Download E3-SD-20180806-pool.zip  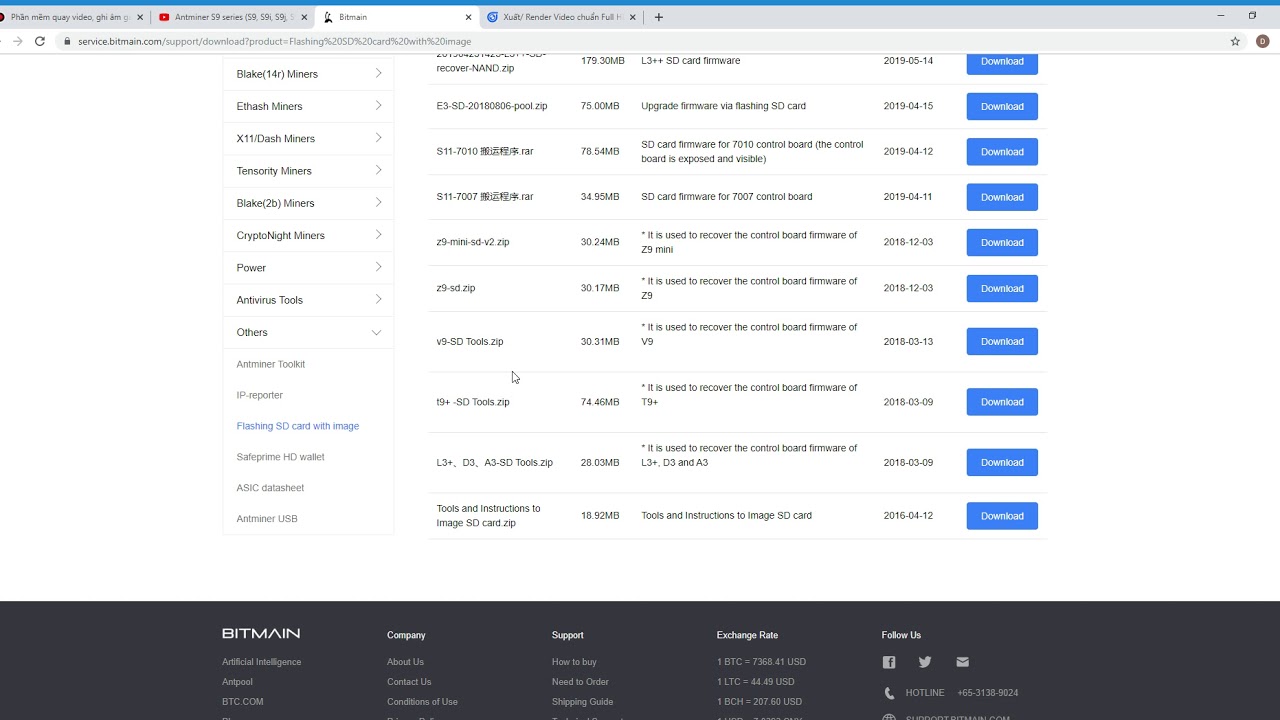(1002, 106)
